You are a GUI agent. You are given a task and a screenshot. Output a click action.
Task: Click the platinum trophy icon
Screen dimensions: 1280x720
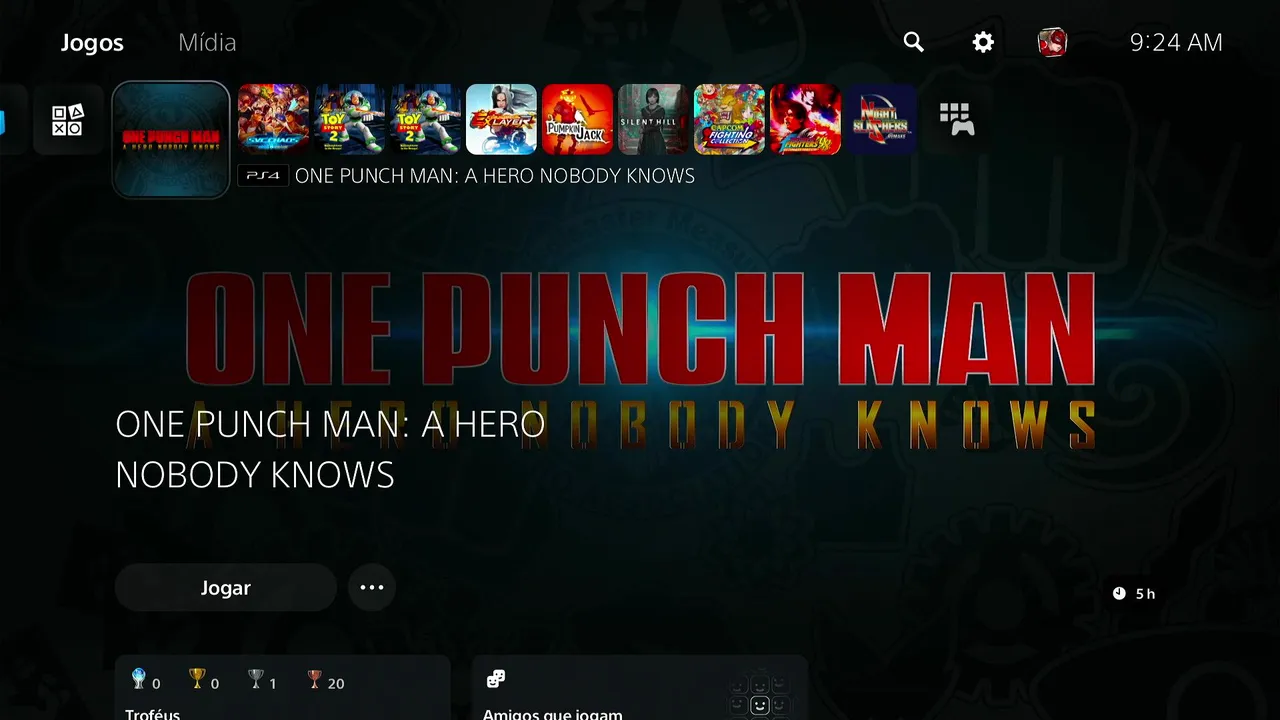click(x=139, y=680)
